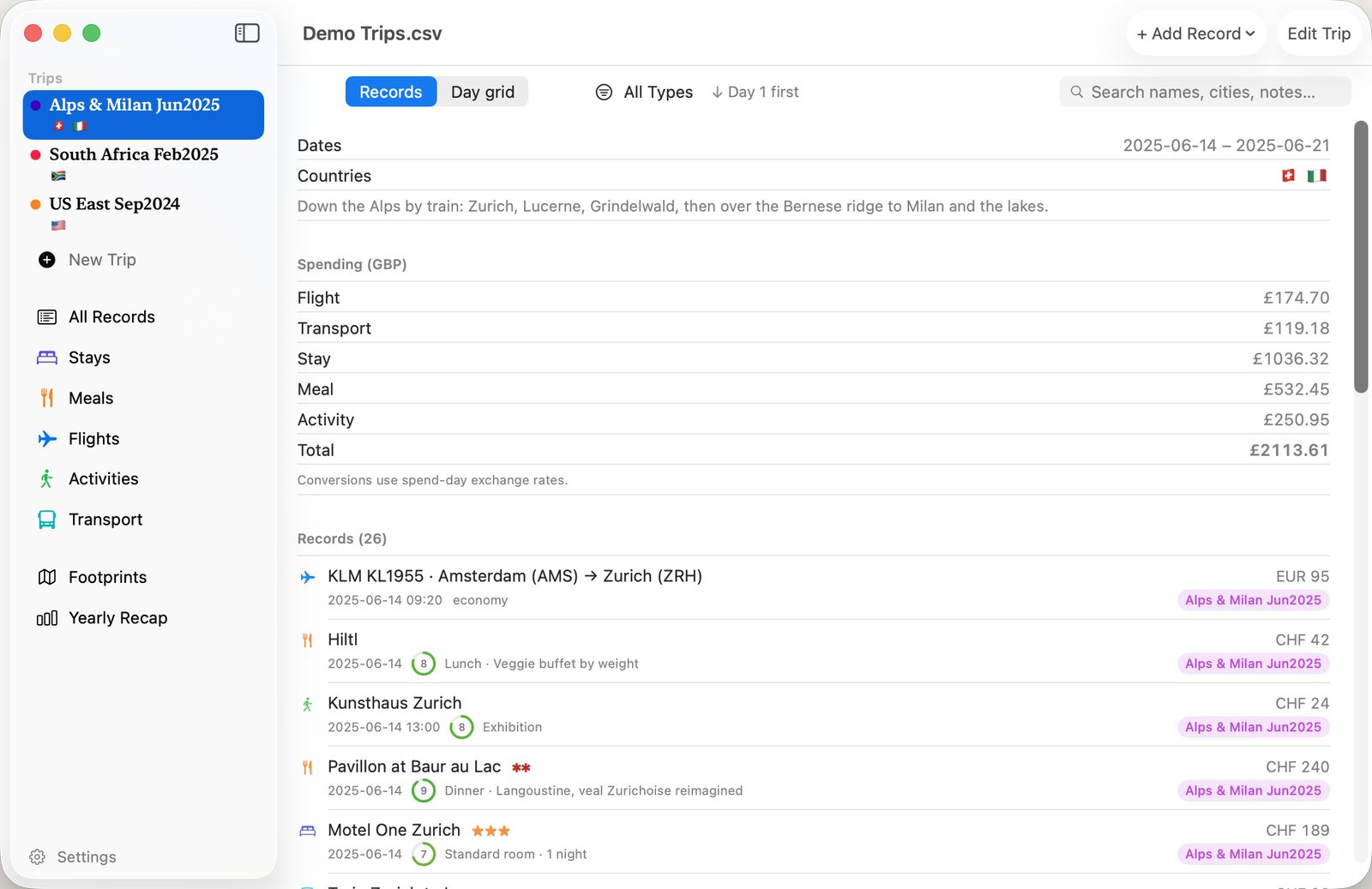Click the Total spending value £2113.61
Screen dimensions: 1372x889
coord(1289,450)
